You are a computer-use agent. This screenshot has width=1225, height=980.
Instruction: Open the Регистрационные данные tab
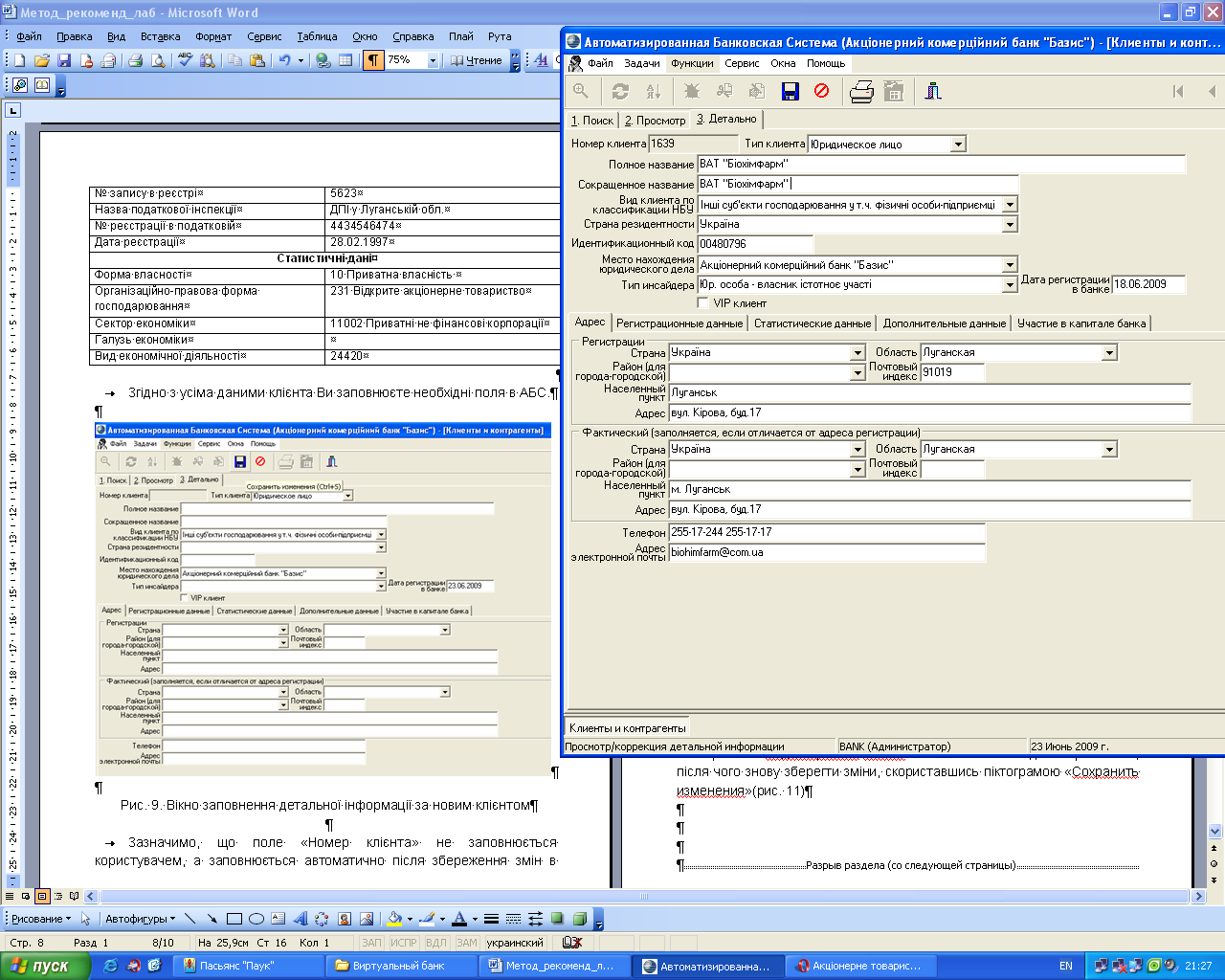[x=679, y=323]
